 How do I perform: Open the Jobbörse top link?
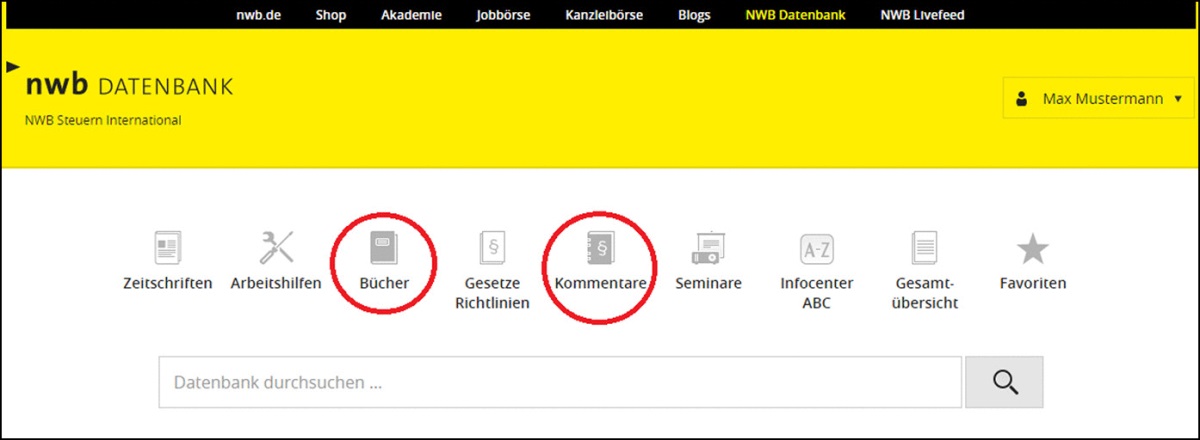[x=502, y=15]
